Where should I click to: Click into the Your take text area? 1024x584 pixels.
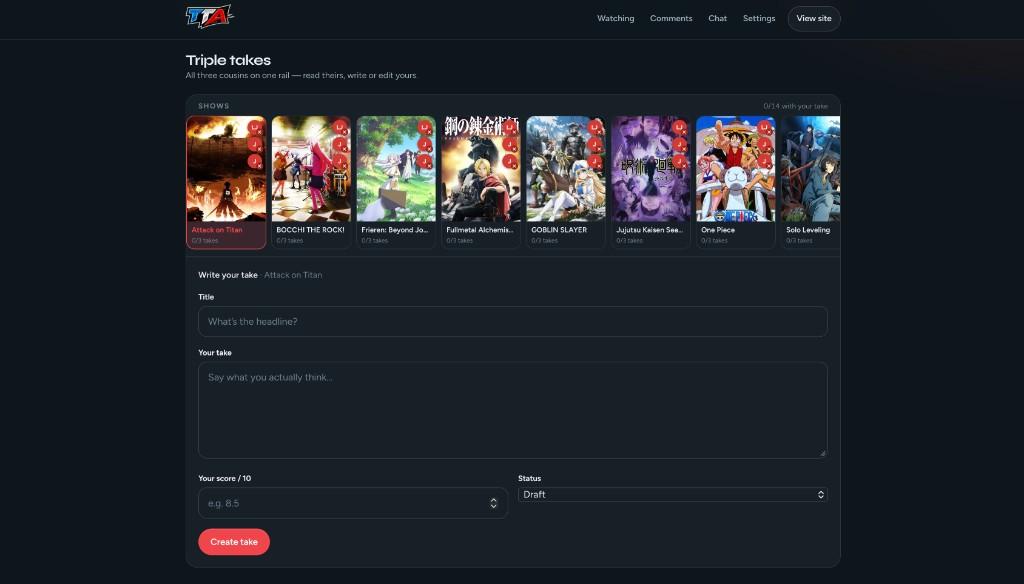coord(513,410)
